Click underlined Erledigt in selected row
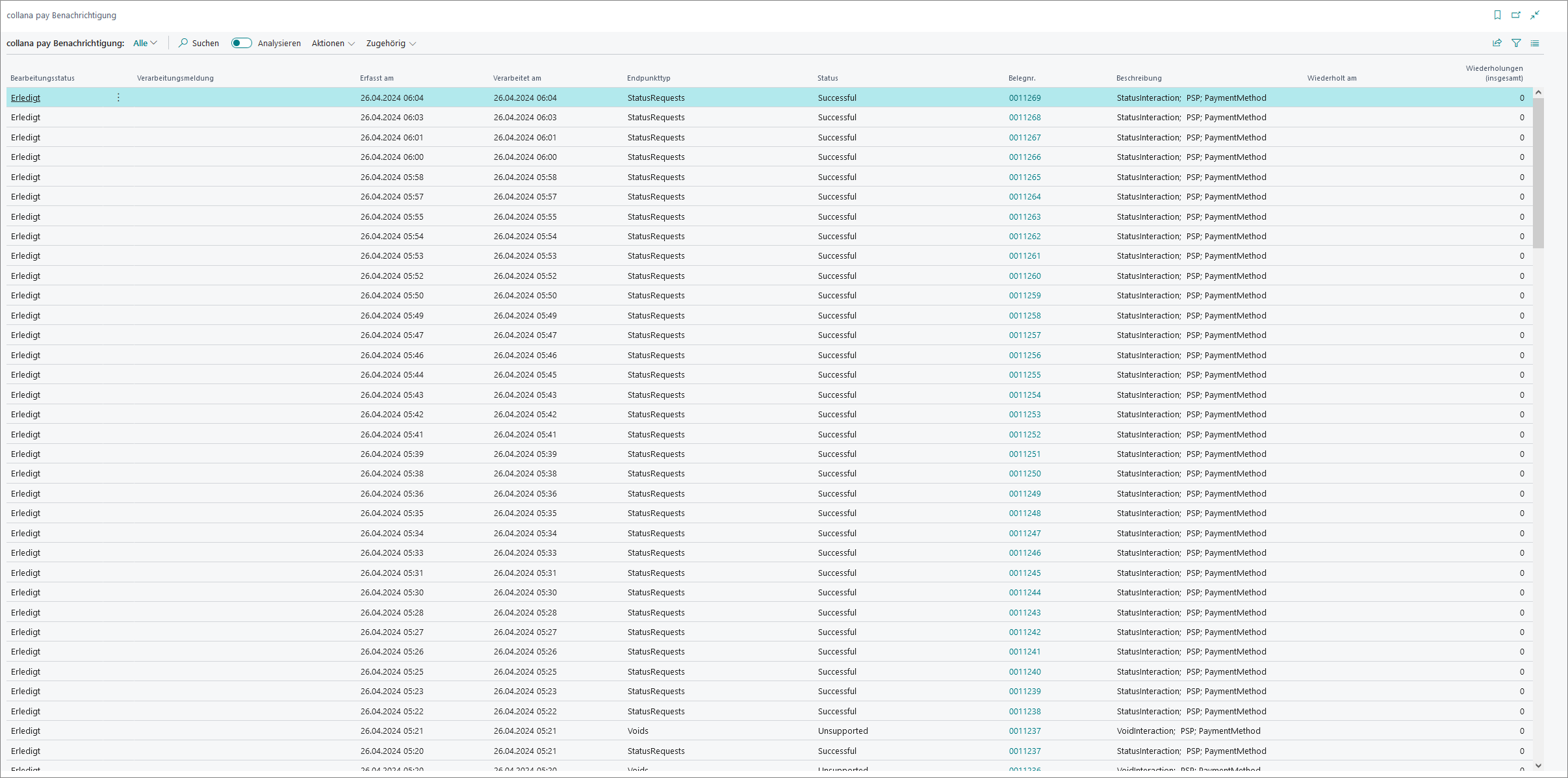 25,97
